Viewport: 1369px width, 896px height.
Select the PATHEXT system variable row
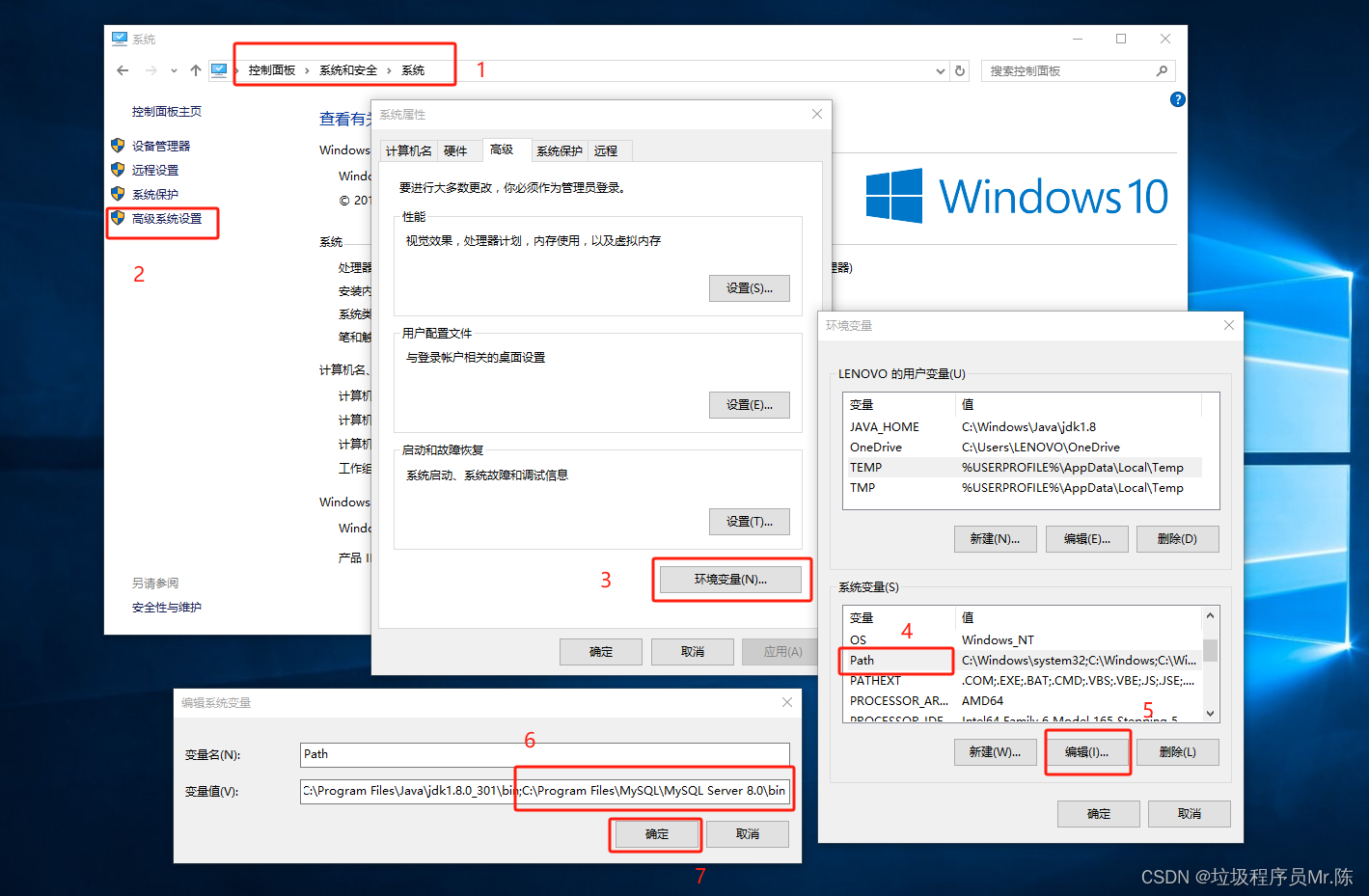pos(1023,681)
